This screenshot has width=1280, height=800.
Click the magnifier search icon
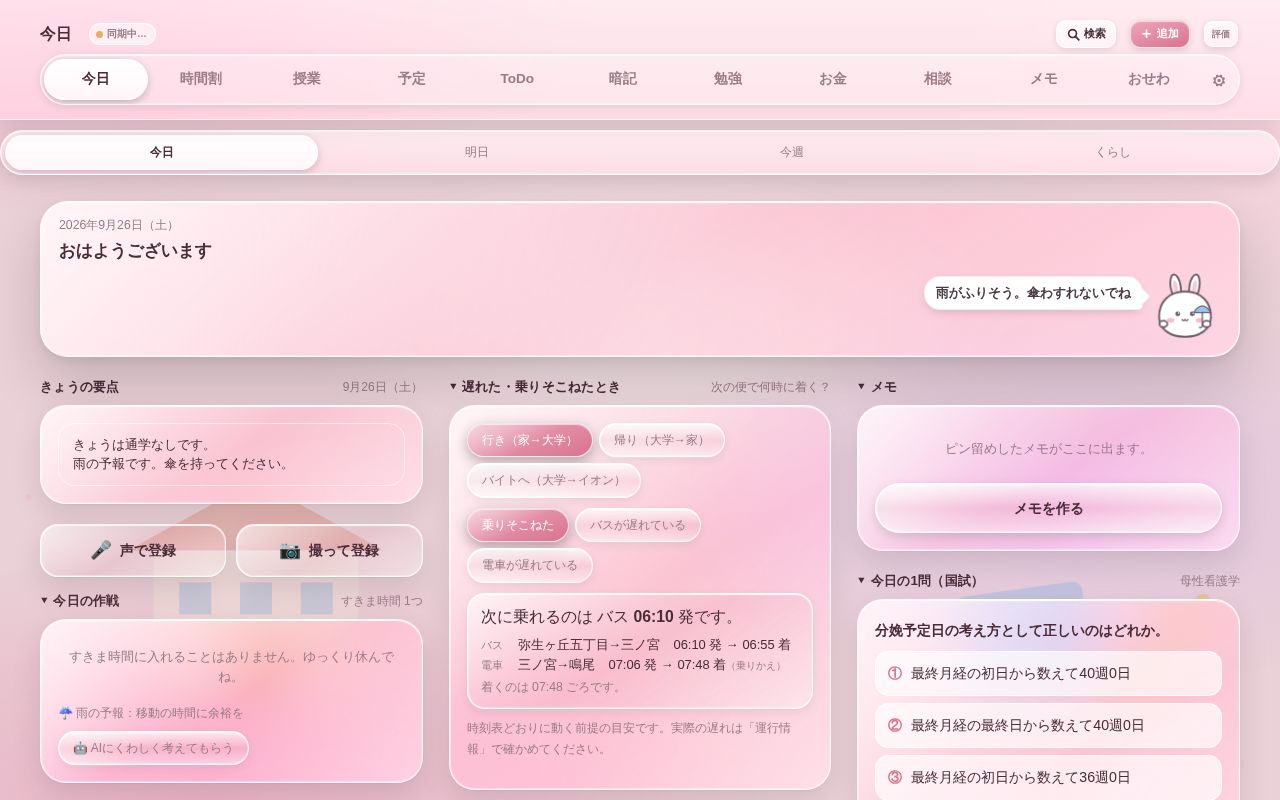point(1073,34)
